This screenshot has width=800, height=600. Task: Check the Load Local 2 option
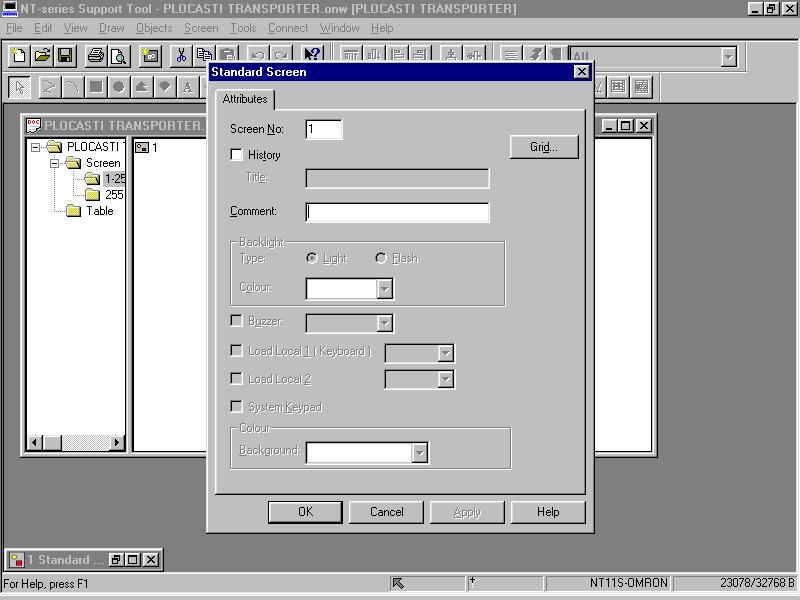pyautogui.click(x=236, y=379)
